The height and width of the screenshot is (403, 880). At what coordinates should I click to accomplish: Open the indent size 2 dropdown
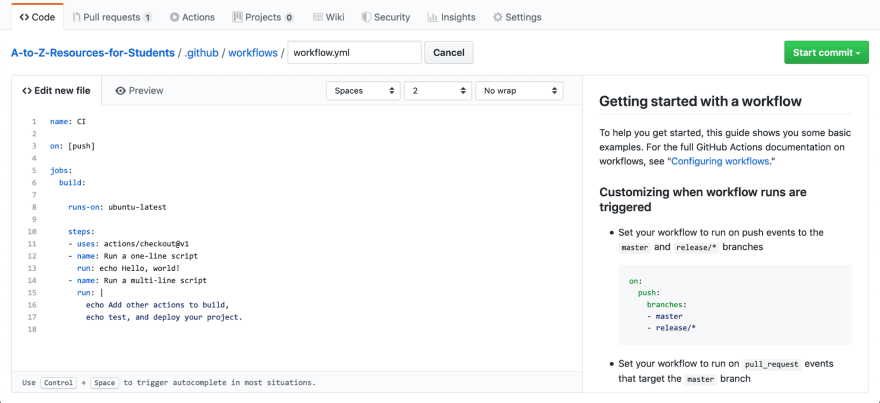(x=438, y=90)
